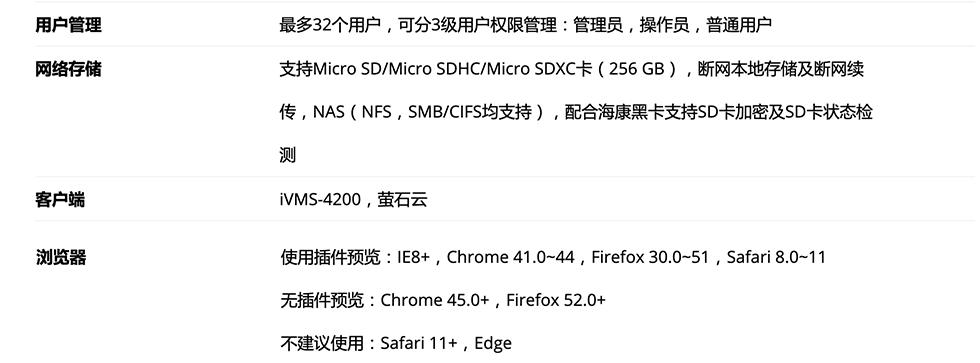
Task: Click the 客户端 row label
Action: 60,200
